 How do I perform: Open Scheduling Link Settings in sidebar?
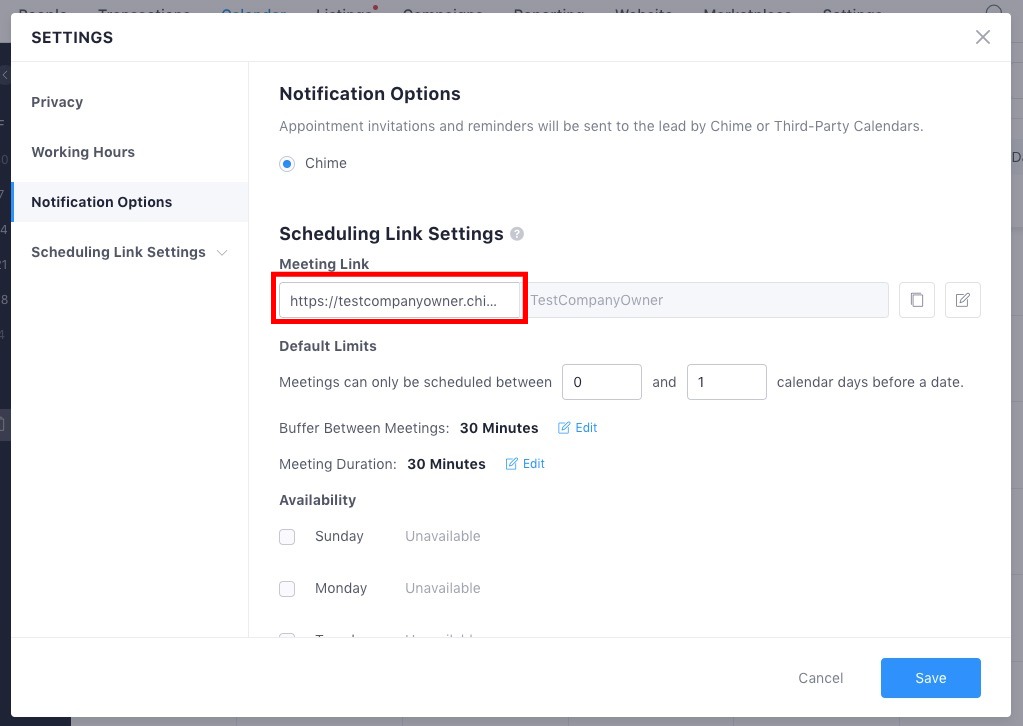[x=118, y=252]
